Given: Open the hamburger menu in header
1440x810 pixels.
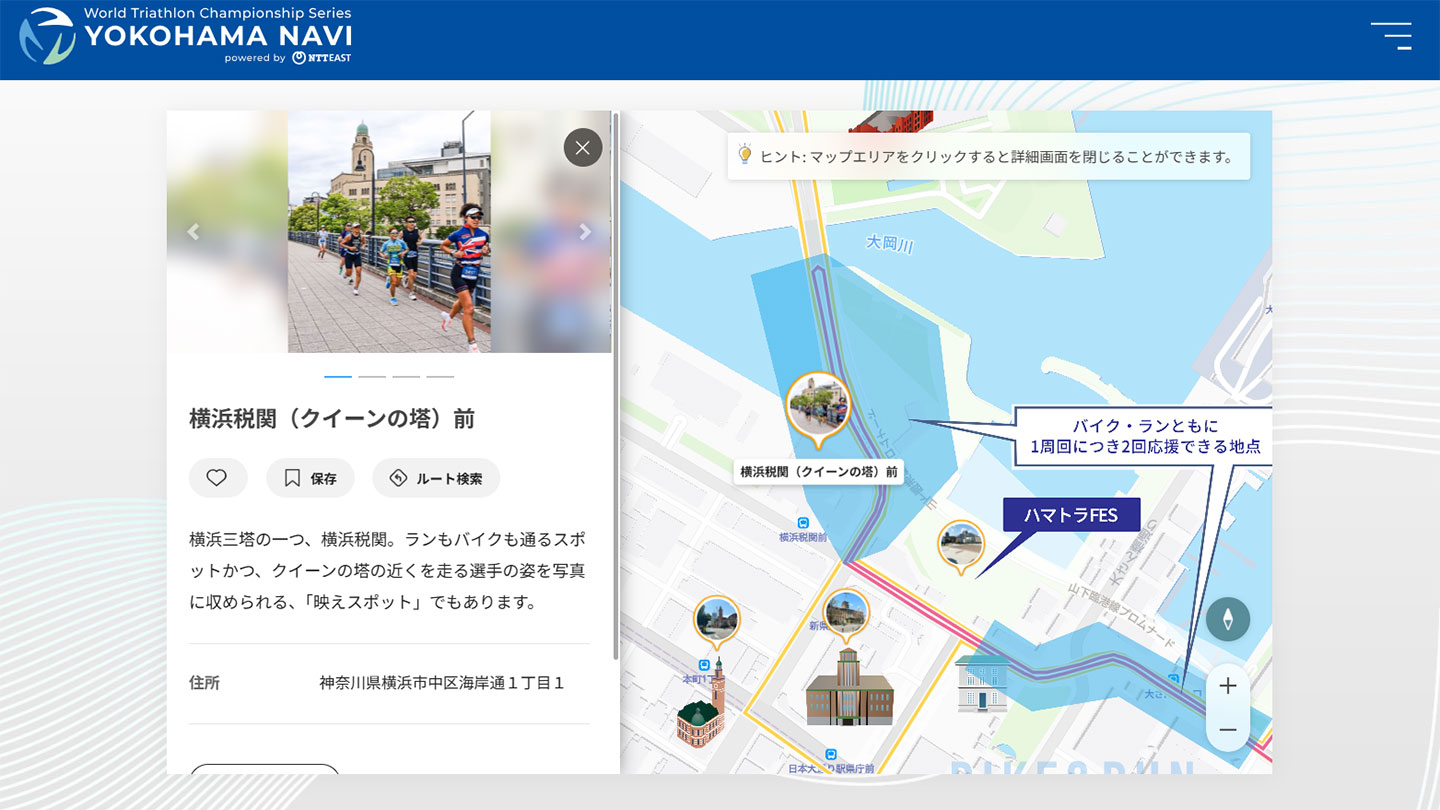Looking at the screenshot, I should (x=1391, y=36).
